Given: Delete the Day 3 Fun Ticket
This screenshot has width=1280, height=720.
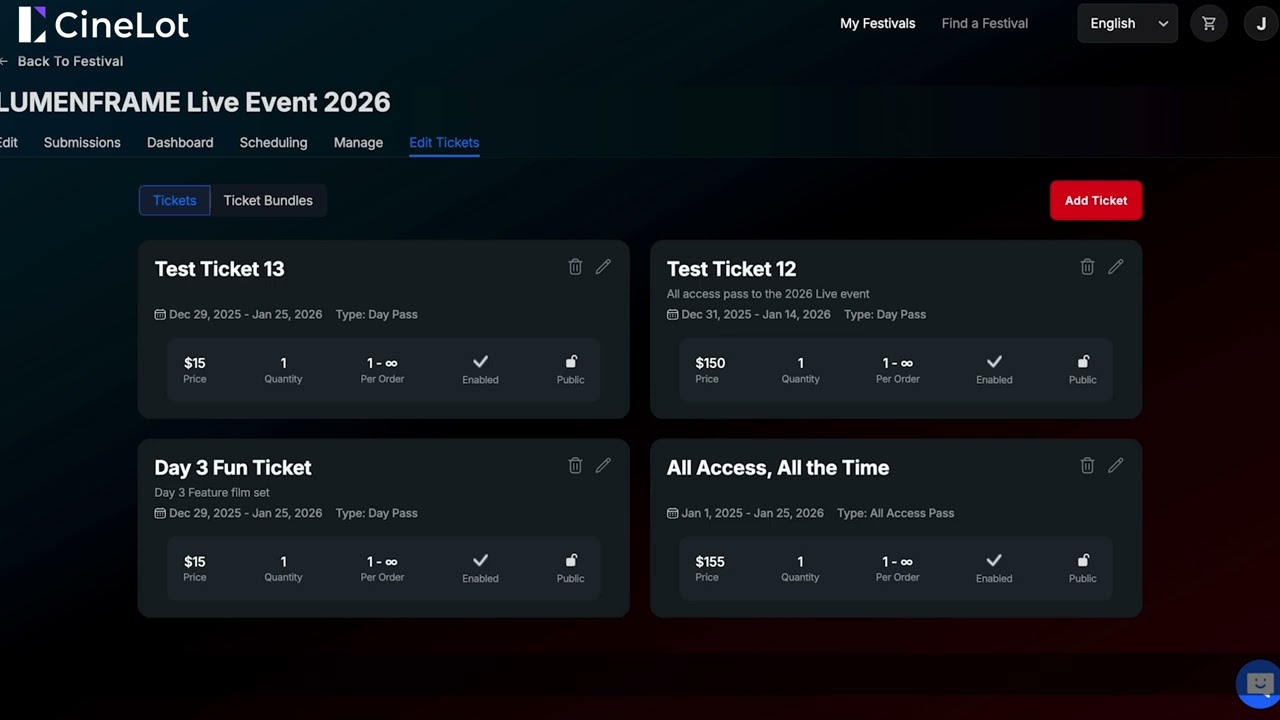Looking at the screenshot, I should 575,465.
